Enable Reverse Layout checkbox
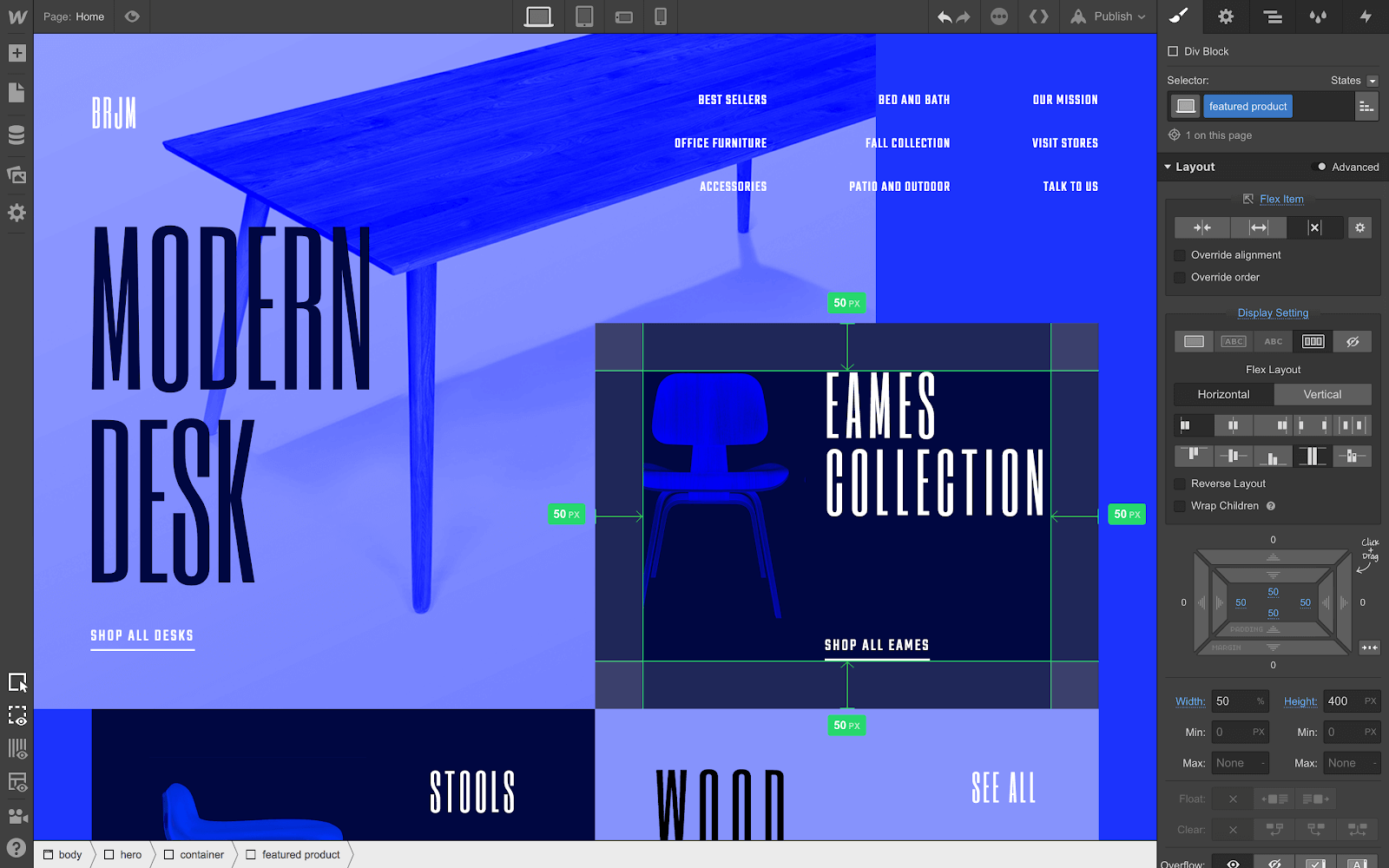Screen dimensions: 1389x868 click(1180, 483)
